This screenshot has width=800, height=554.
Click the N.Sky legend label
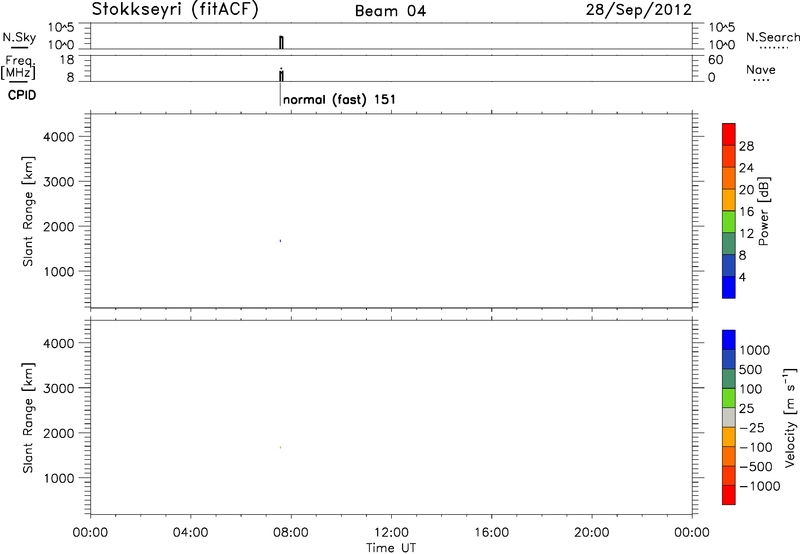[19, 37]
